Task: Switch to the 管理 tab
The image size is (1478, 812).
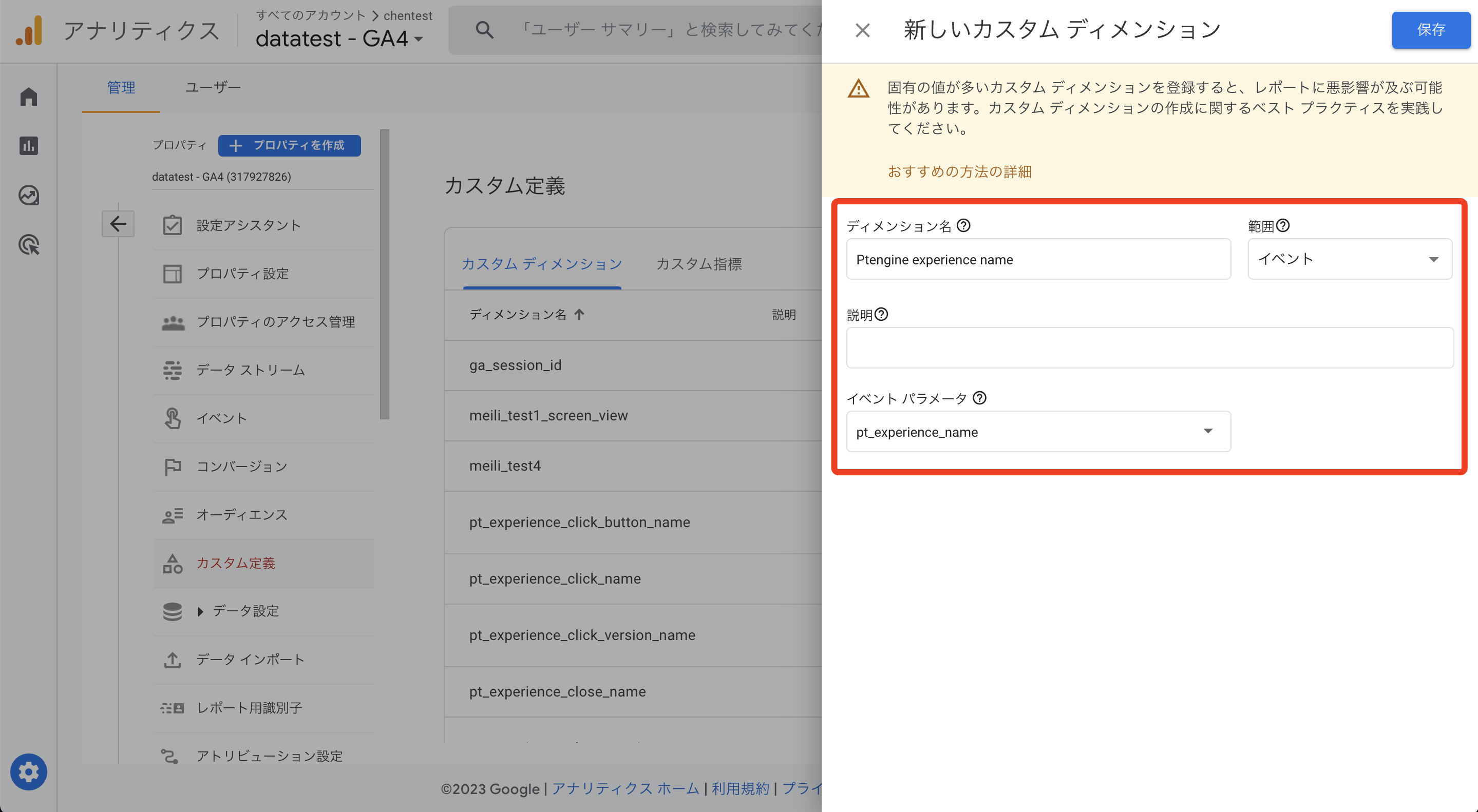Action: [121, 88]
